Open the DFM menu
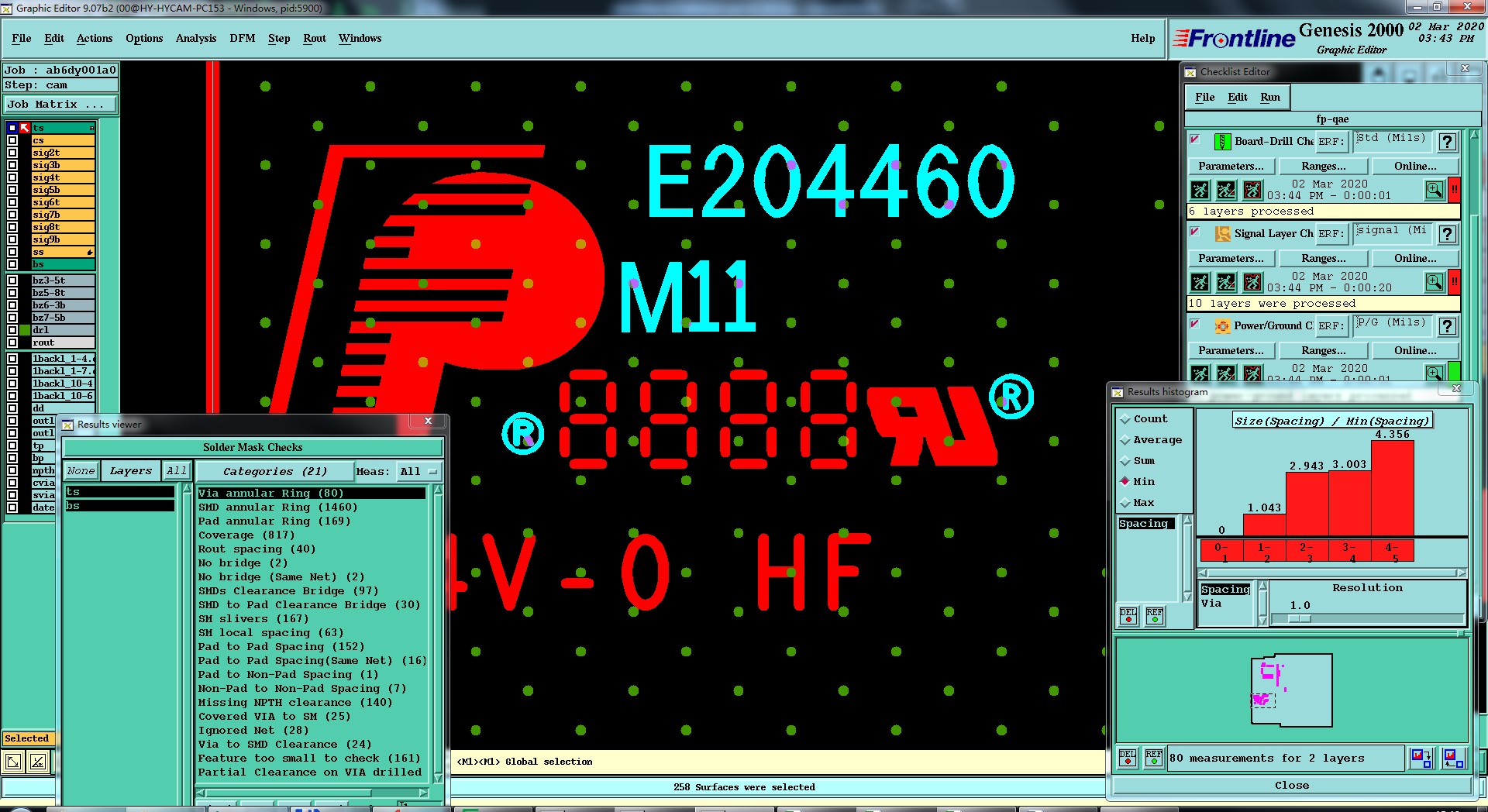This screenshot has width=1488, height=812. [243, 38]
